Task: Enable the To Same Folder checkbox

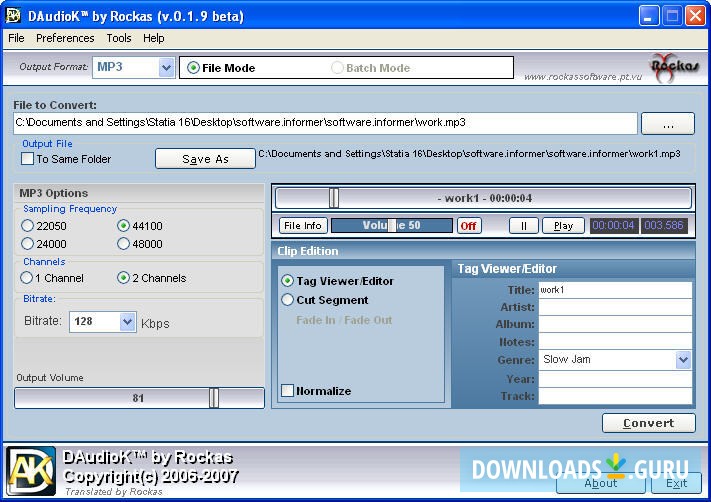Action: pos(27,159)
